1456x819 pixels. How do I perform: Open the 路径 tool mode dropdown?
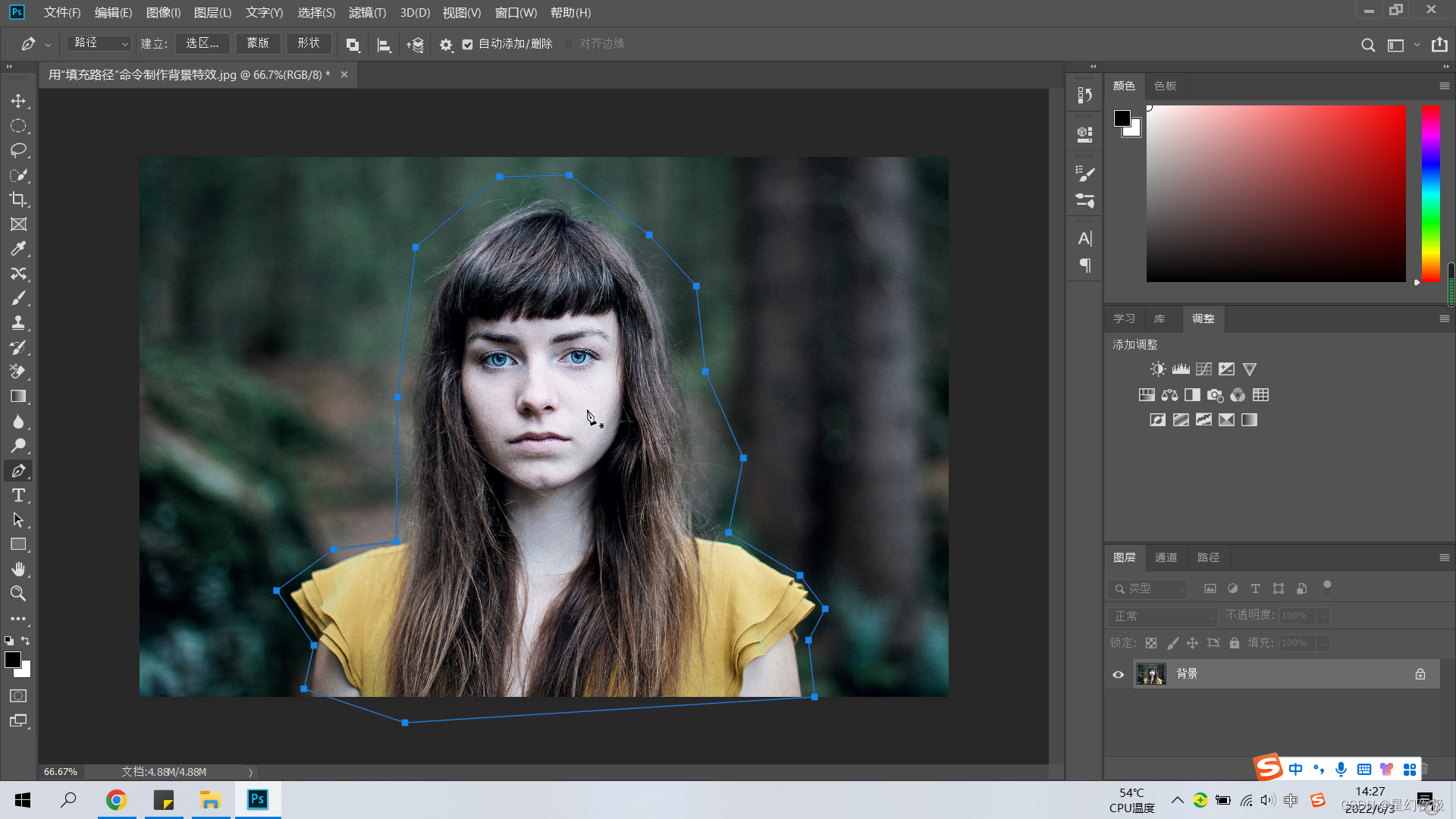[x=99, y=43]
